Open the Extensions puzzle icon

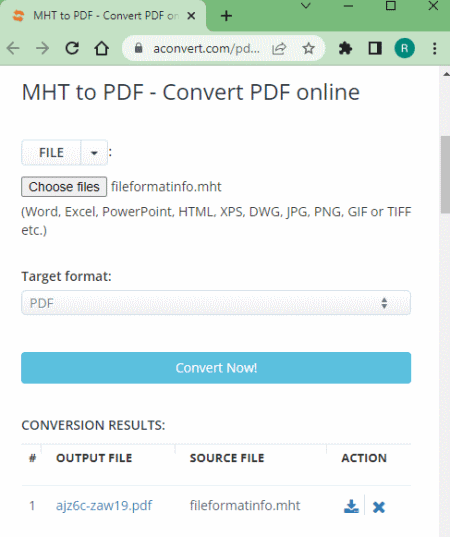(x=345, y=48)
